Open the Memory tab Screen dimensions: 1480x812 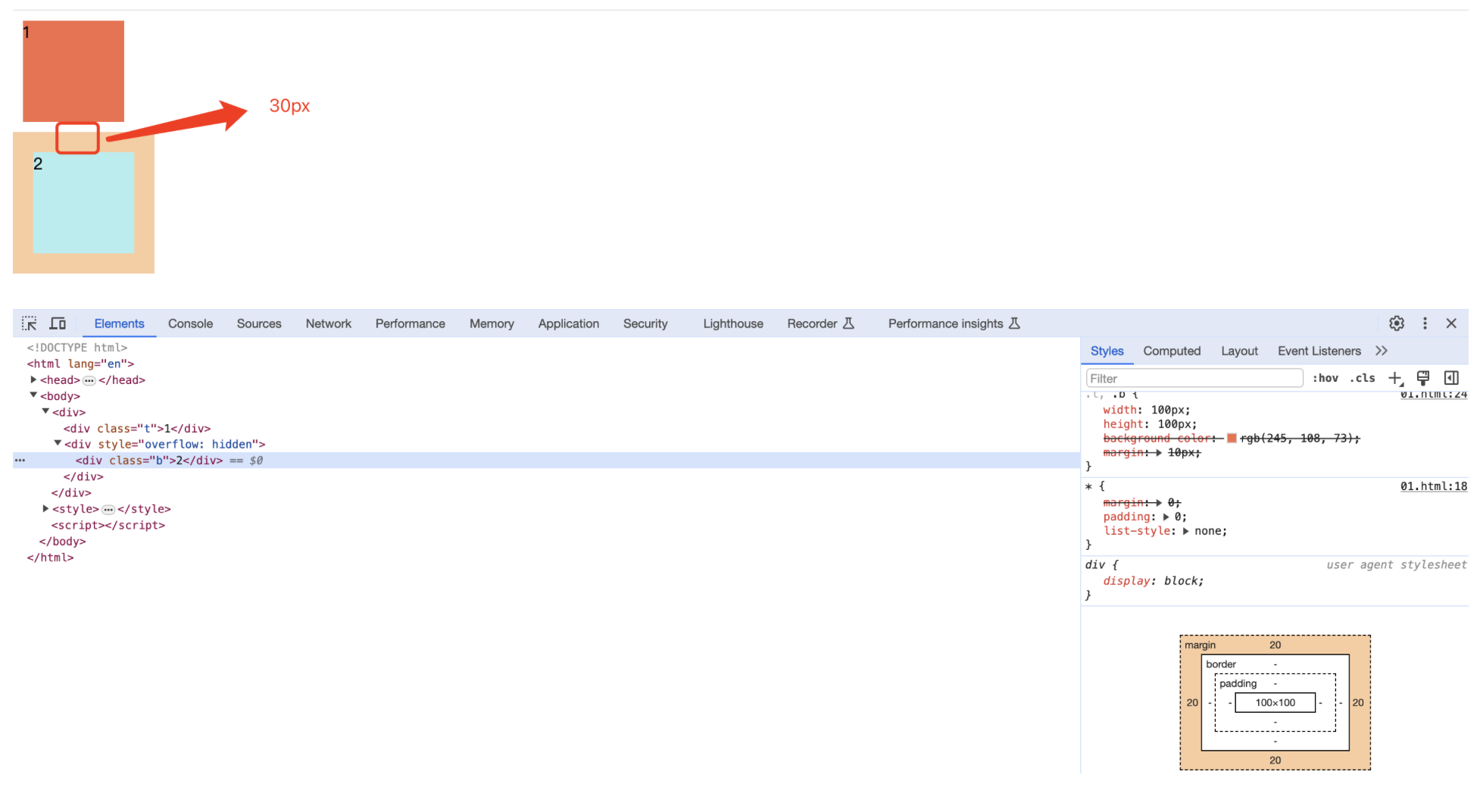[x=492, y=323]
